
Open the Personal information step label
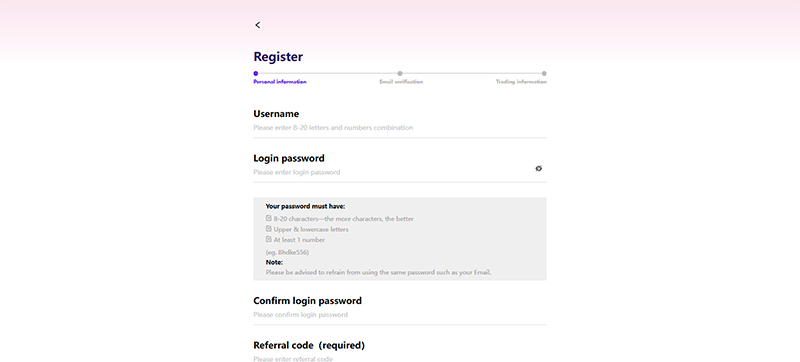(x=280, y=82)
